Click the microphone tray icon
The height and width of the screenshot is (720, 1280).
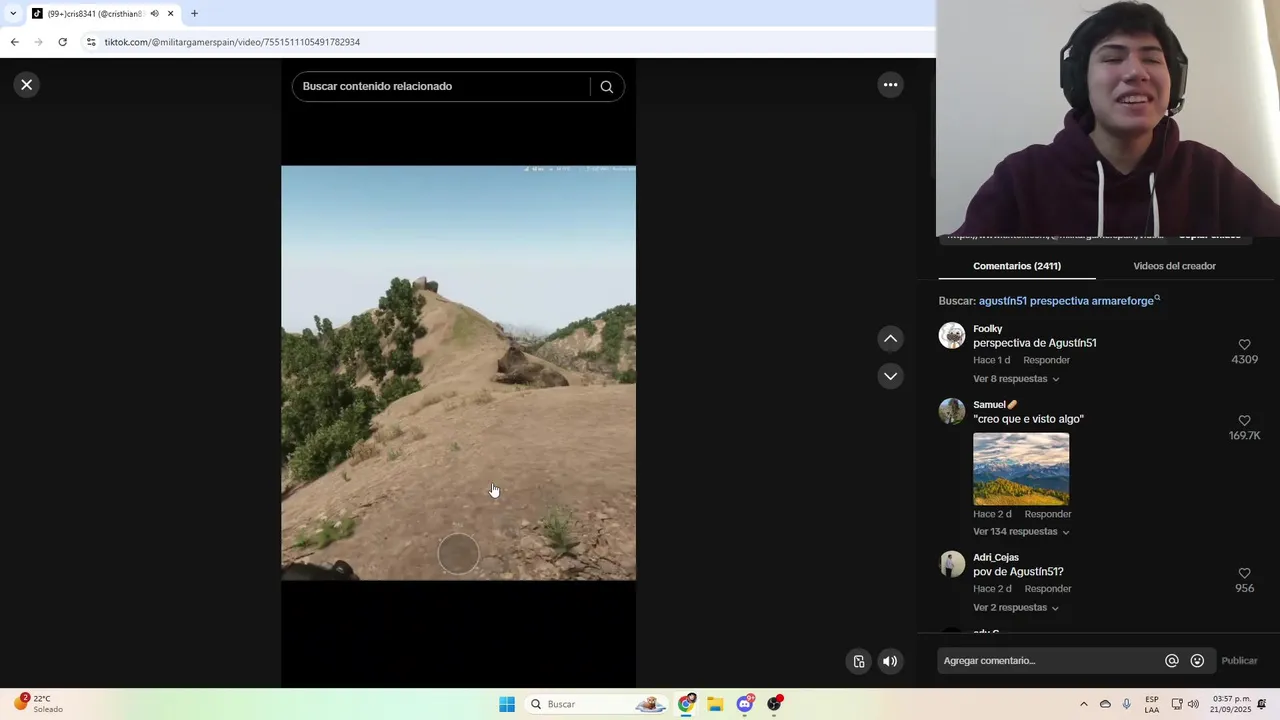click(1127, 704)
